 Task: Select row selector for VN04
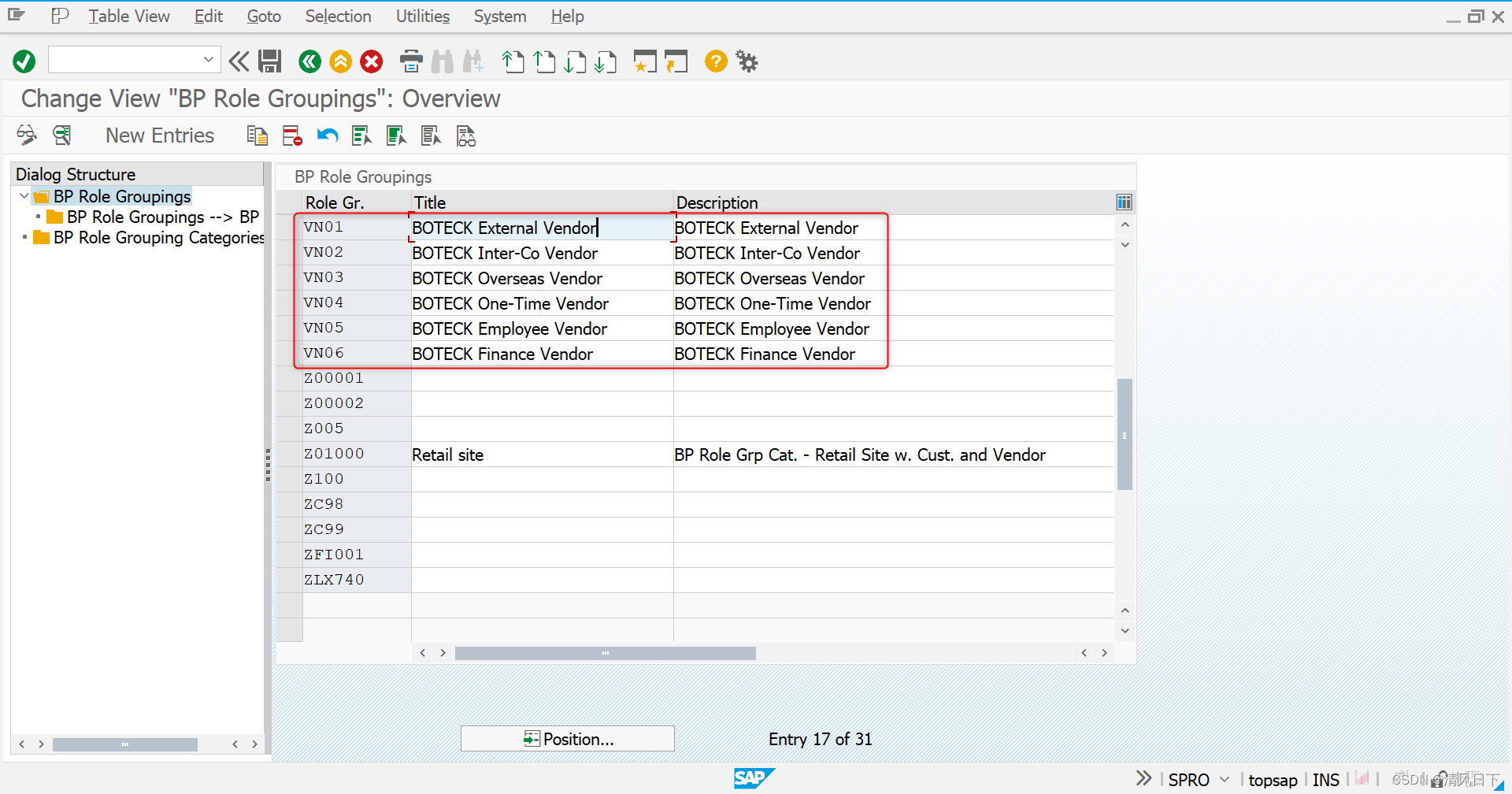point(289,303)
